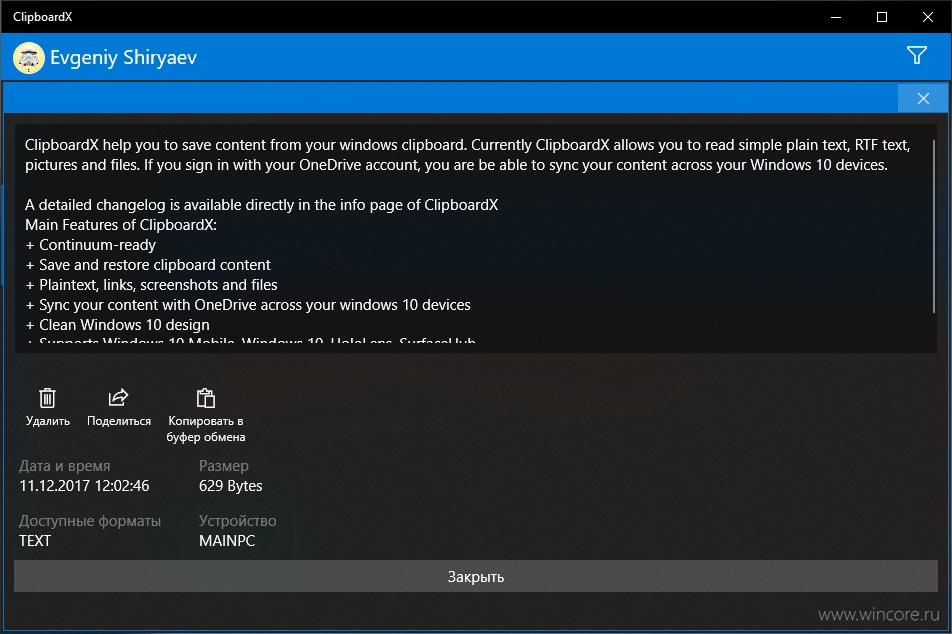Viewport: 952px width, 634px height.
Task: Click the size value 629 Bytes
Action: (231, 486)
